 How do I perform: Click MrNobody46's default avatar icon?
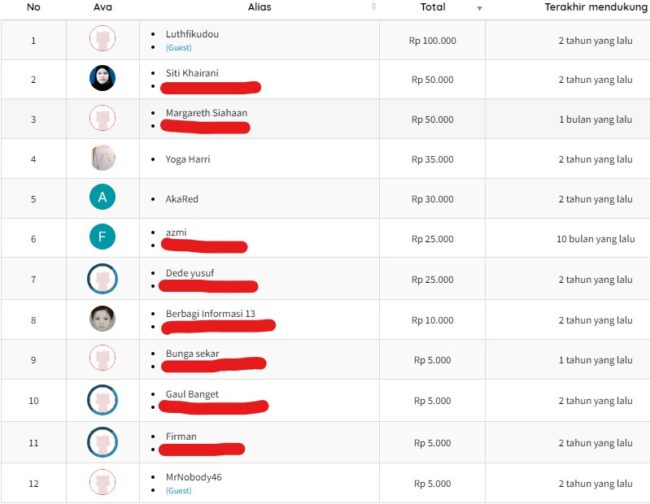(x=102, y=482)
